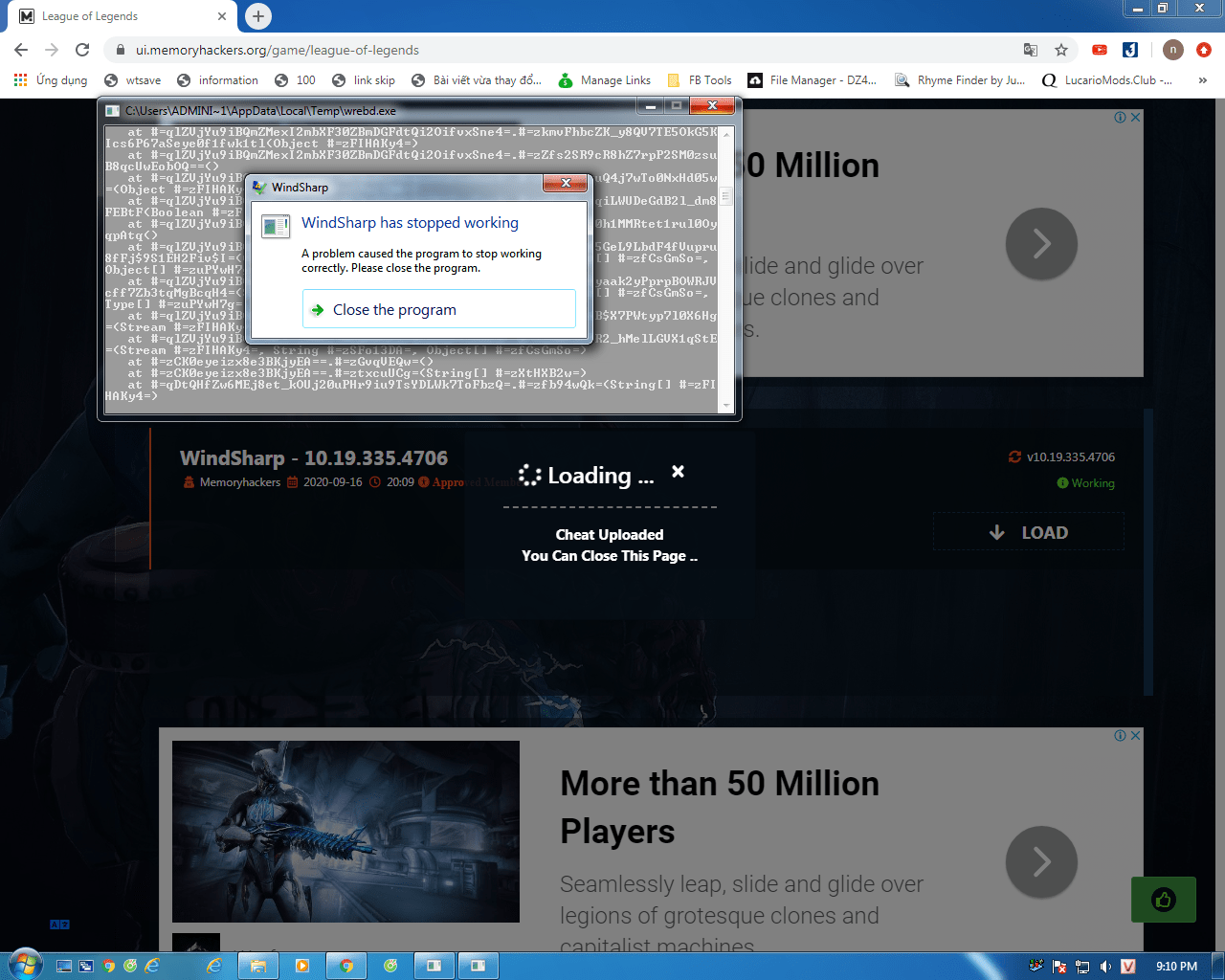Click Close the program in WindSharp dialog
The height and width of the screenshot is (980, 1225).
point(439,309)
